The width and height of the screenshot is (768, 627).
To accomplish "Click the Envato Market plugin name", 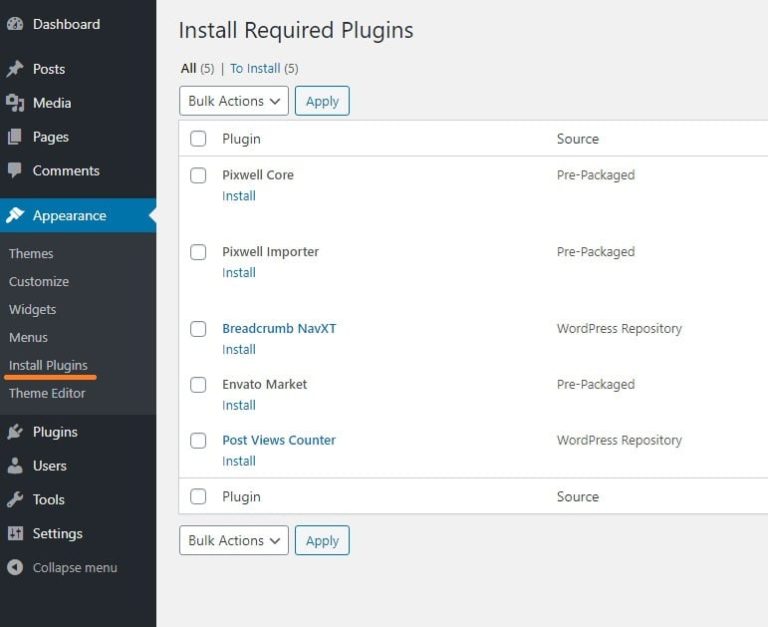I will pos(264,384).
